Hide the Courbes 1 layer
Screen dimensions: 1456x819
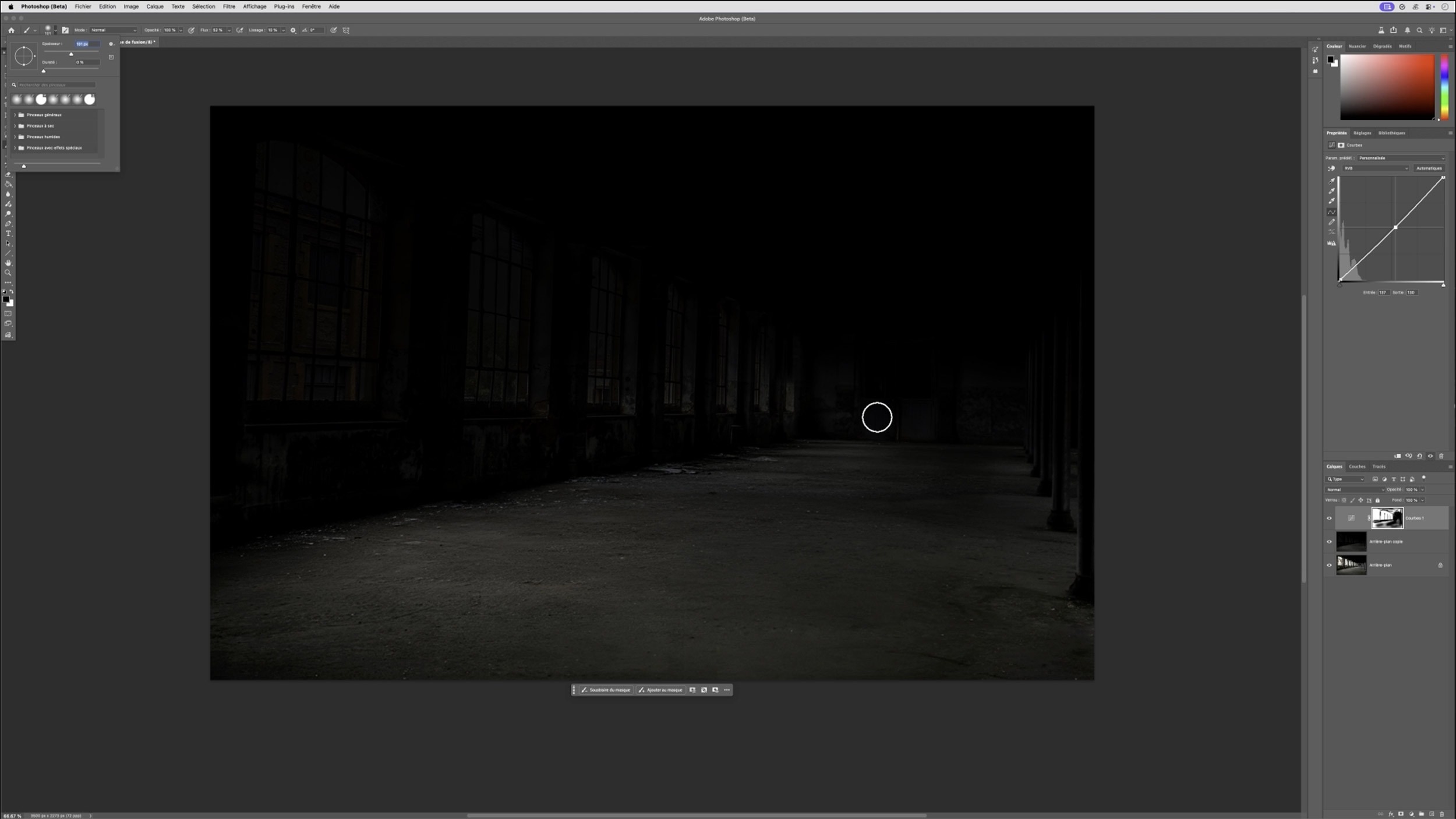(1329, 518)
